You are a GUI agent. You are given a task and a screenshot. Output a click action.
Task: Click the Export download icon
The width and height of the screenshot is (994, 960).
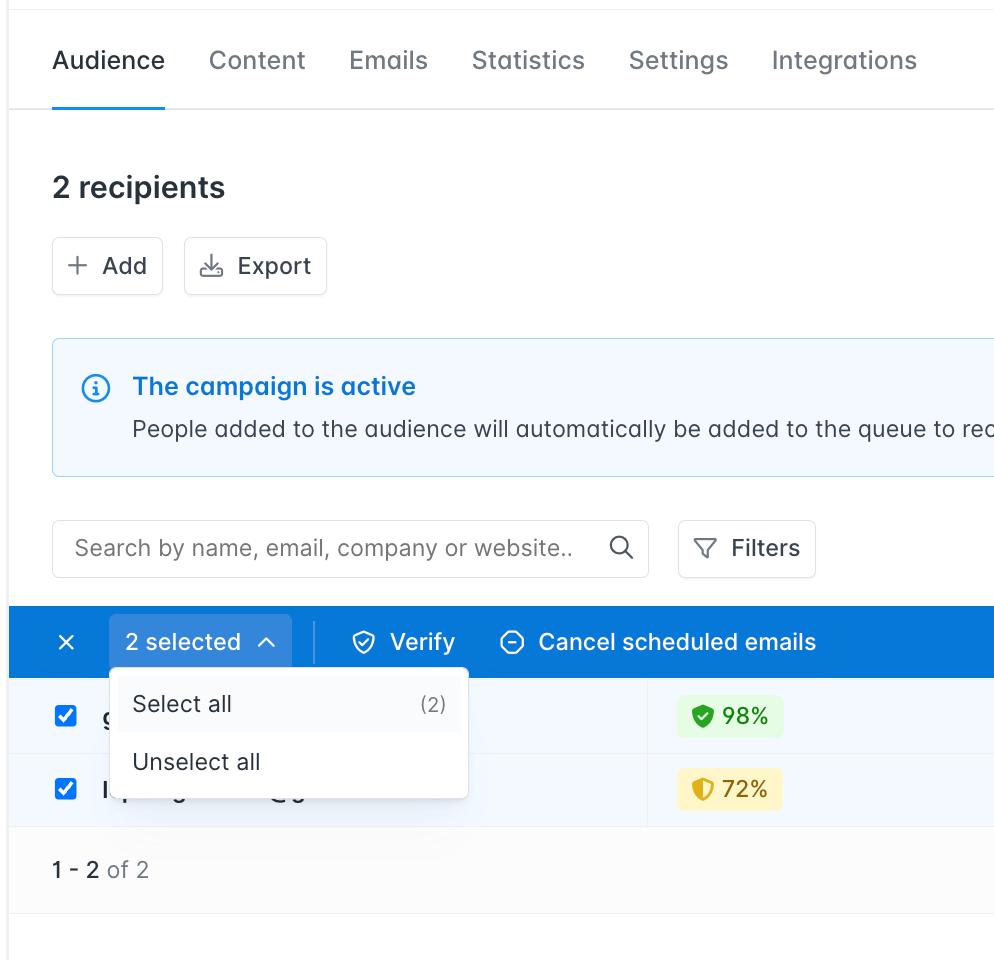[211, 266]
